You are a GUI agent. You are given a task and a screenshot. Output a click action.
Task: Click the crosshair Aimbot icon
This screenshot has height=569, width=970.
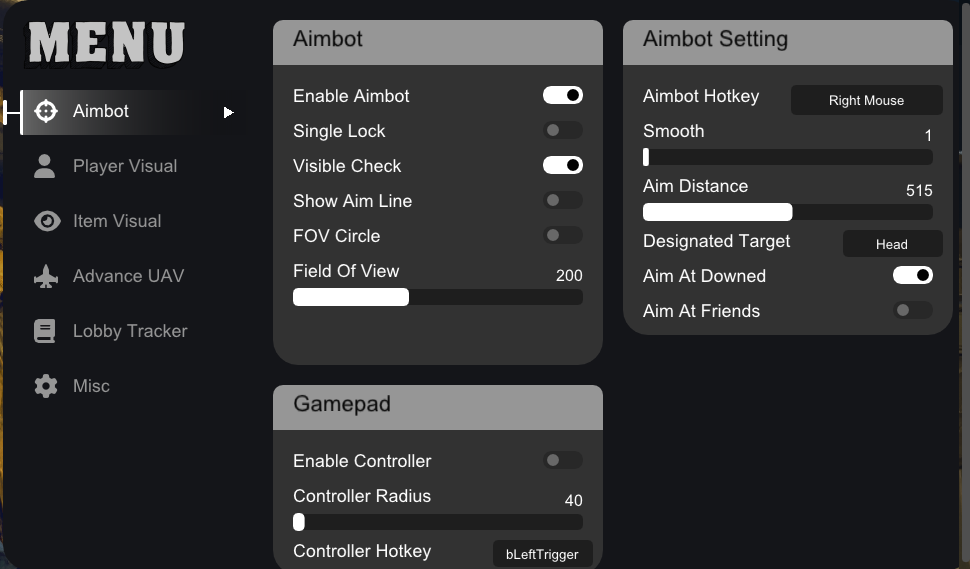45,111
